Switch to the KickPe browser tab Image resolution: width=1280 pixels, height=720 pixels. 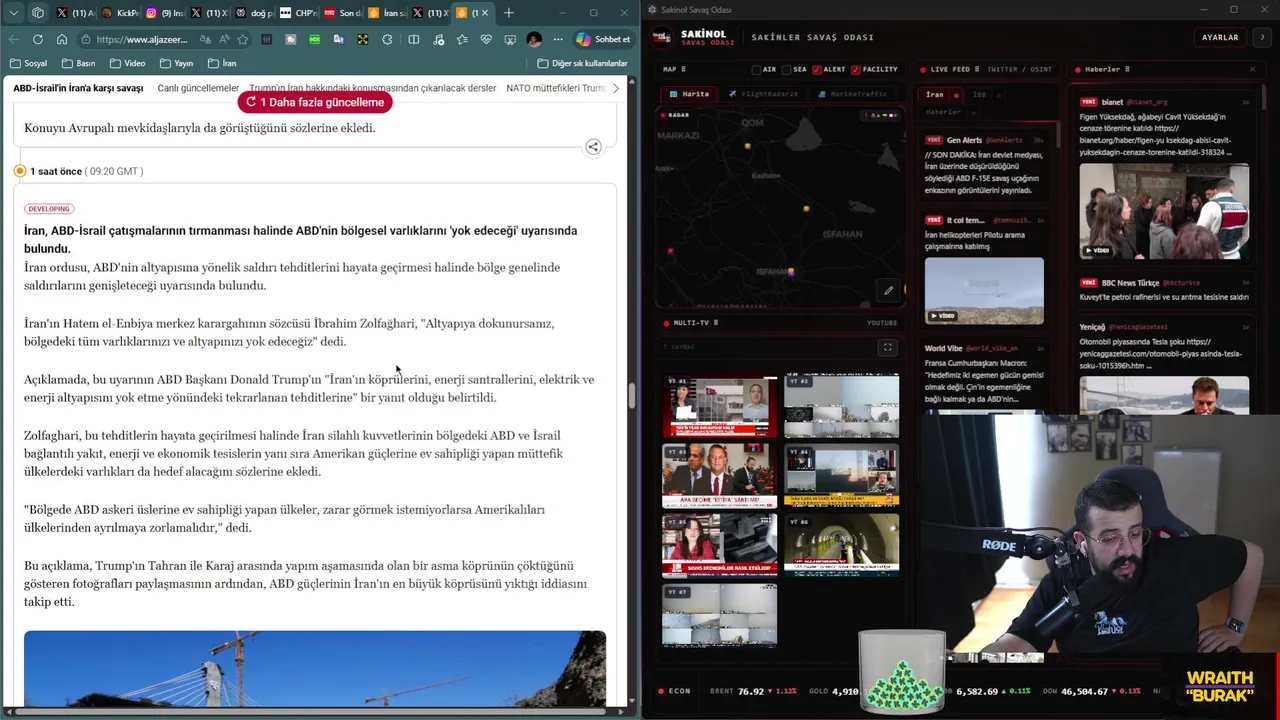[121, 13]
